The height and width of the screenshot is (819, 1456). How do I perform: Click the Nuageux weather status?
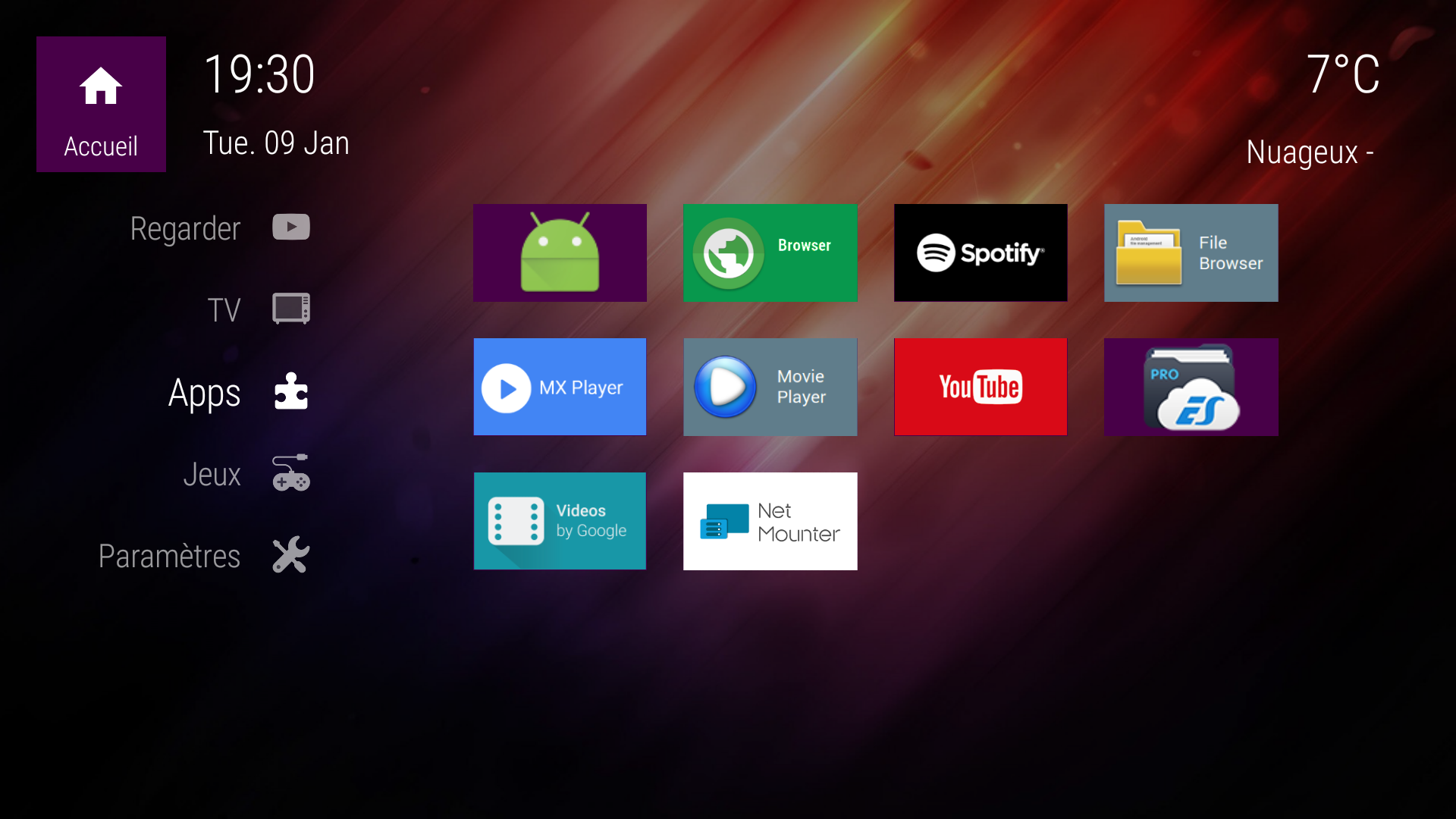[1310, 152]
